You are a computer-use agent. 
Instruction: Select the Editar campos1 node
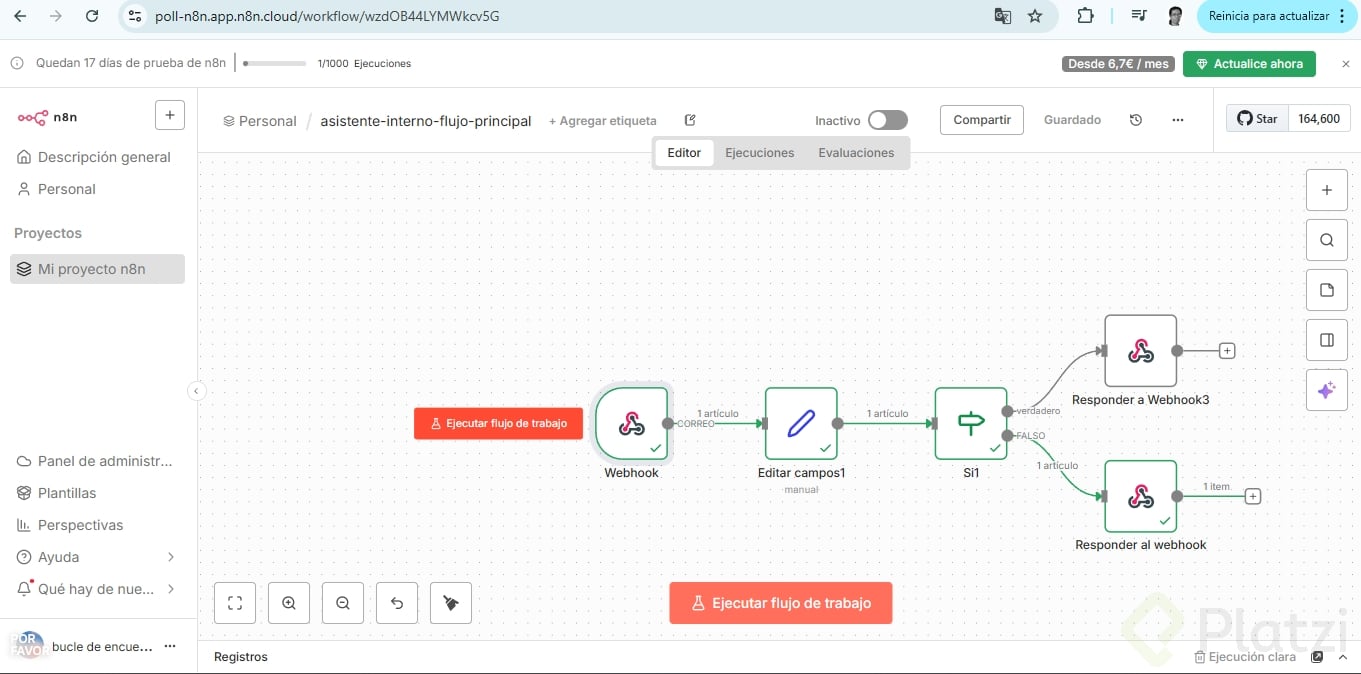coord(801,424)
